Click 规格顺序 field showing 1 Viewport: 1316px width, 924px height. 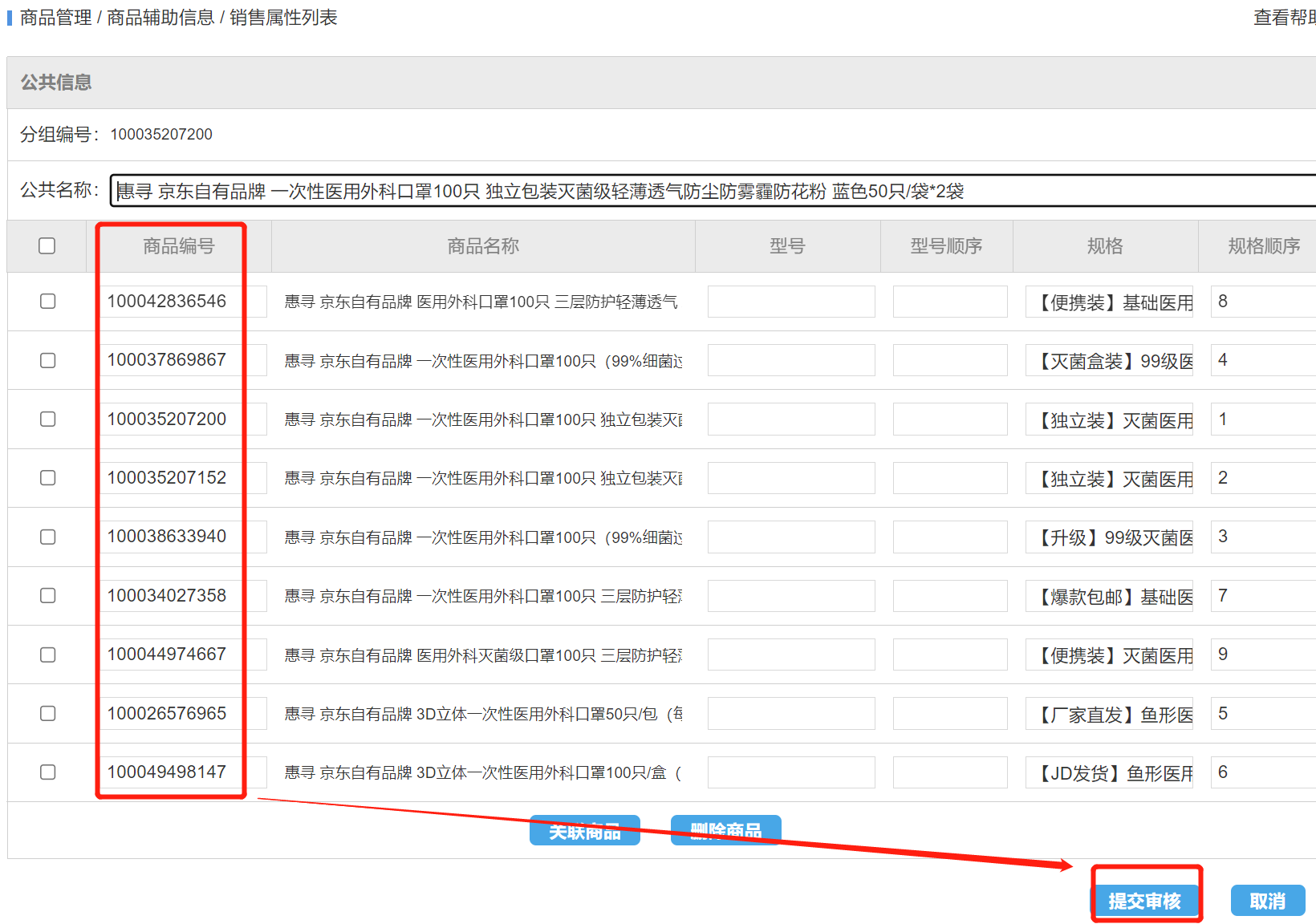[1263, 419]
